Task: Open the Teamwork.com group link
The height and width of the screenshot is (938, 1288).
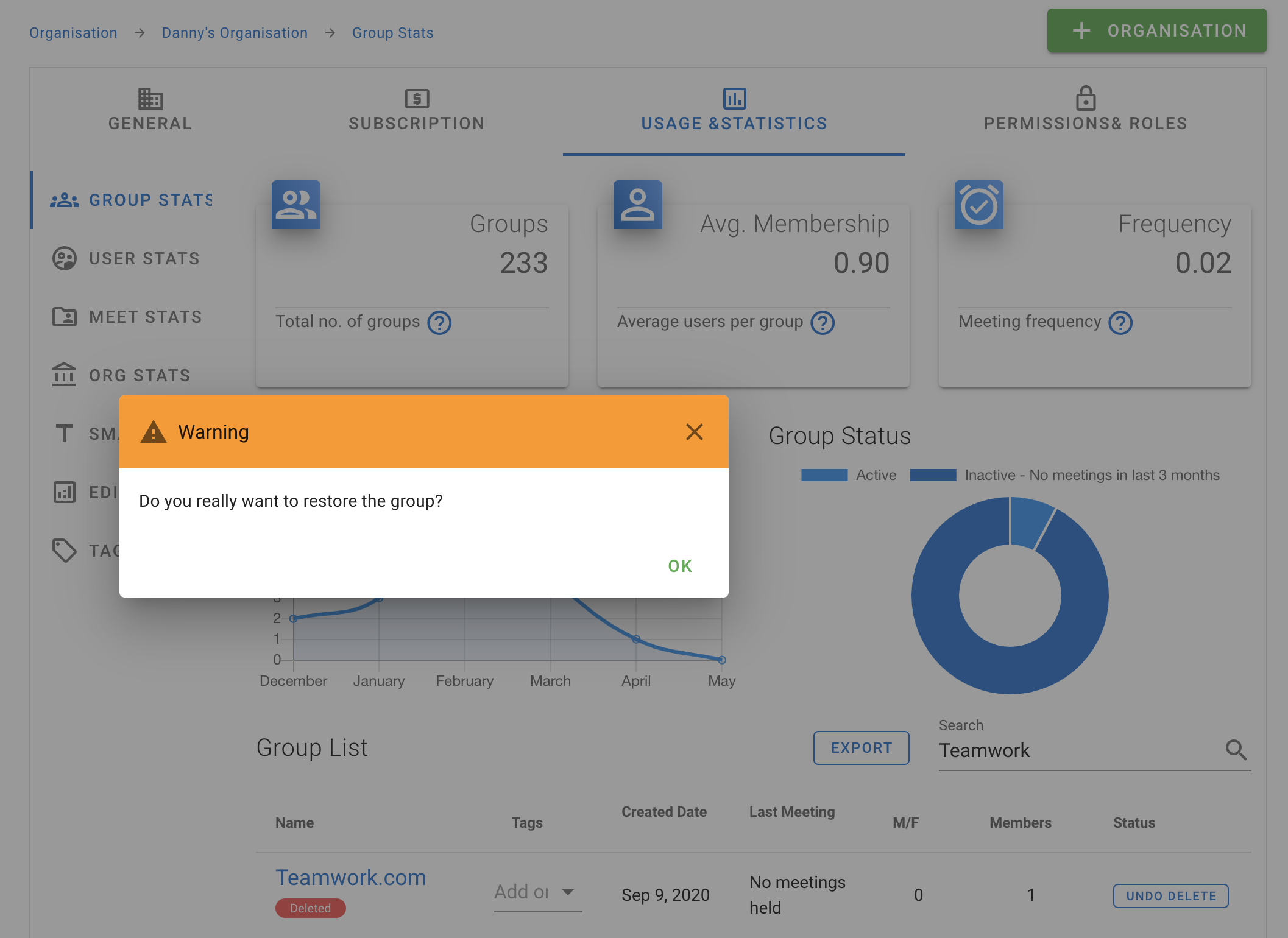Action: pyautogui.click(x=351, y=878)
